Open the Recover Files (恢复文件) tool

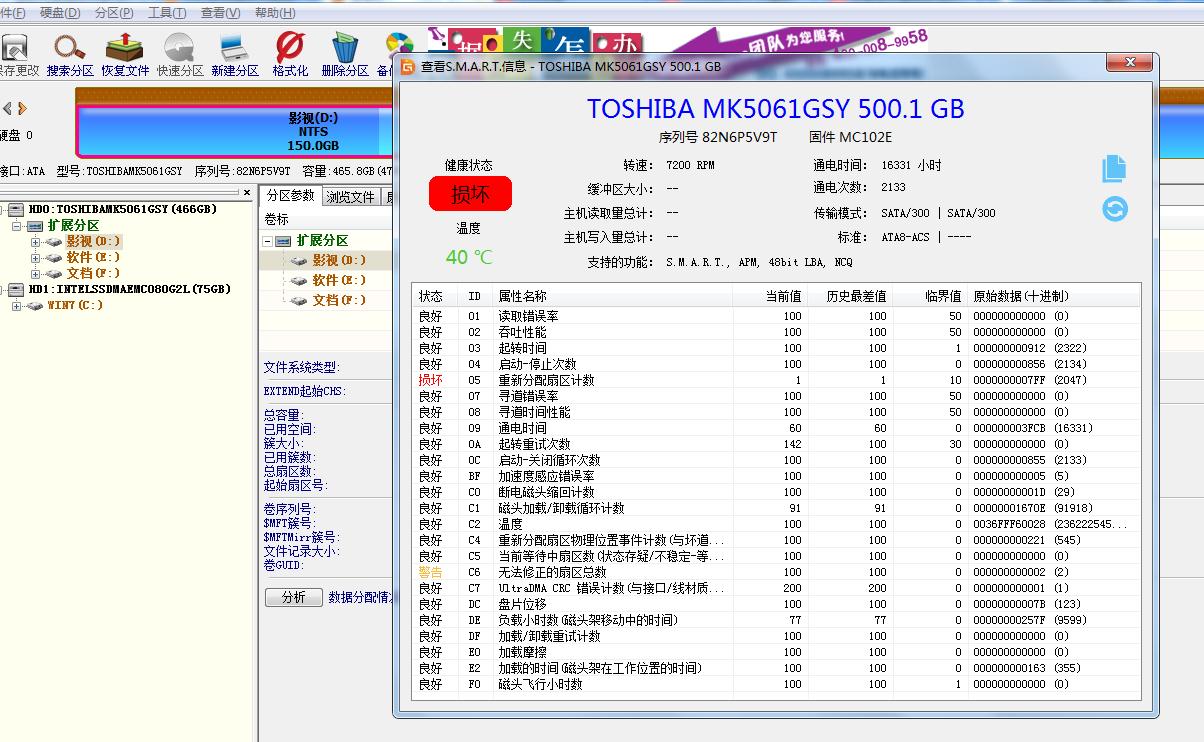click(125, 46)
